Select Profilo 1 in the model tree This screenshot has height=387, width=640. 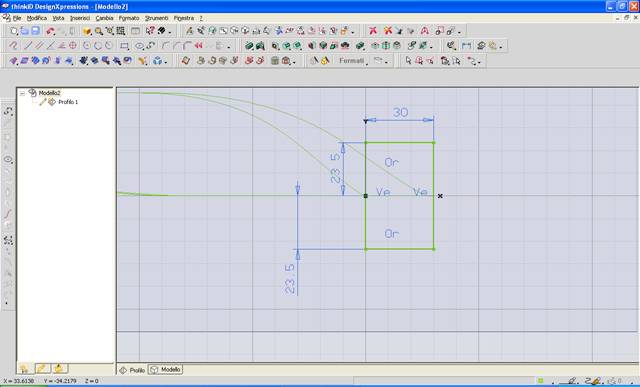tap(68, 102)
